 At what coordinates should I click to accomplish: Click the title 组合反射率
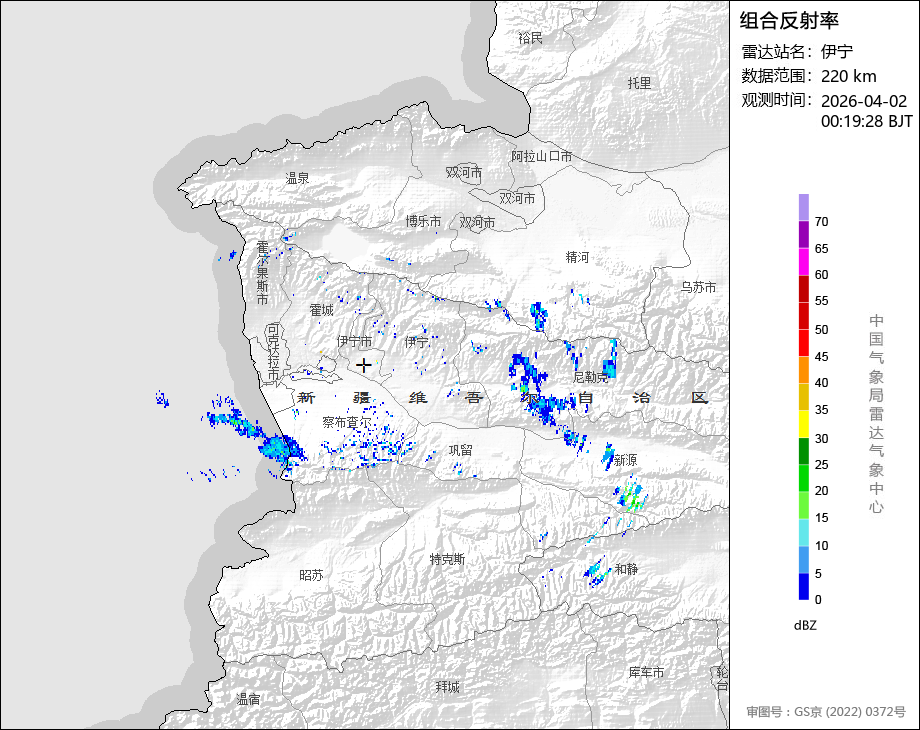789,21
